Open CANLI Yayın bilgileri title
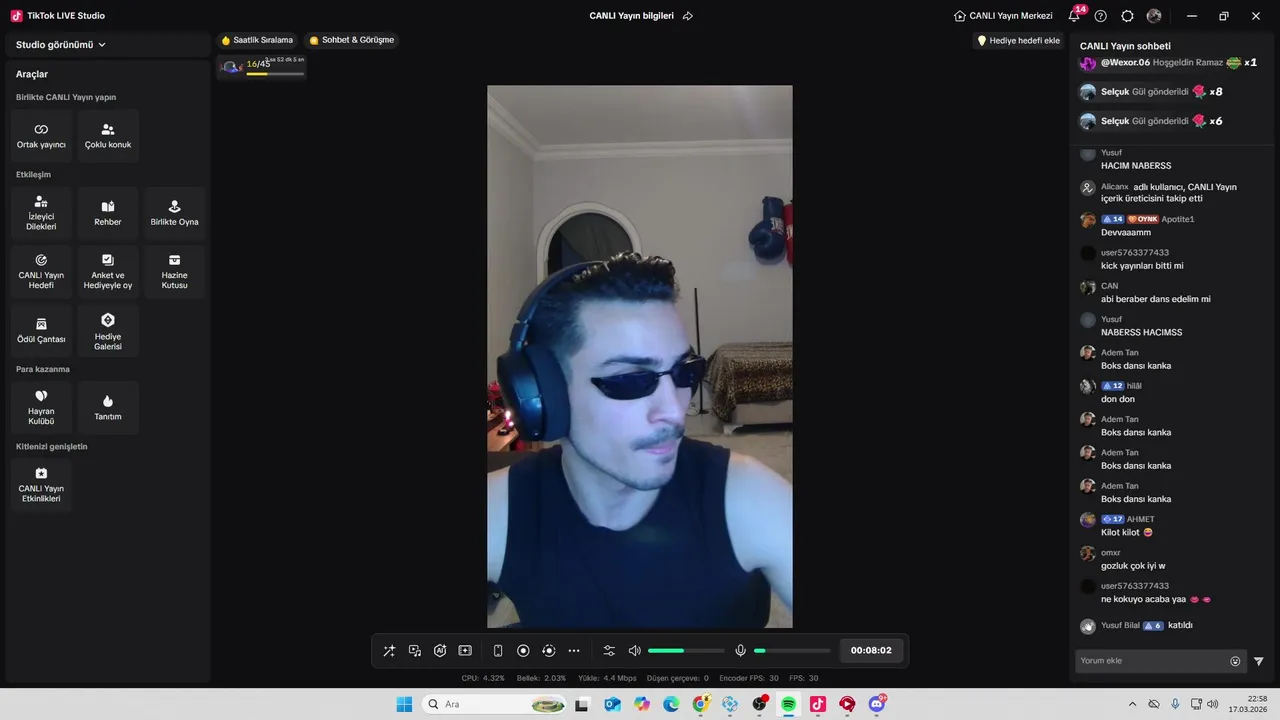This screenshot has height=720, width=1280. point(631,16)
